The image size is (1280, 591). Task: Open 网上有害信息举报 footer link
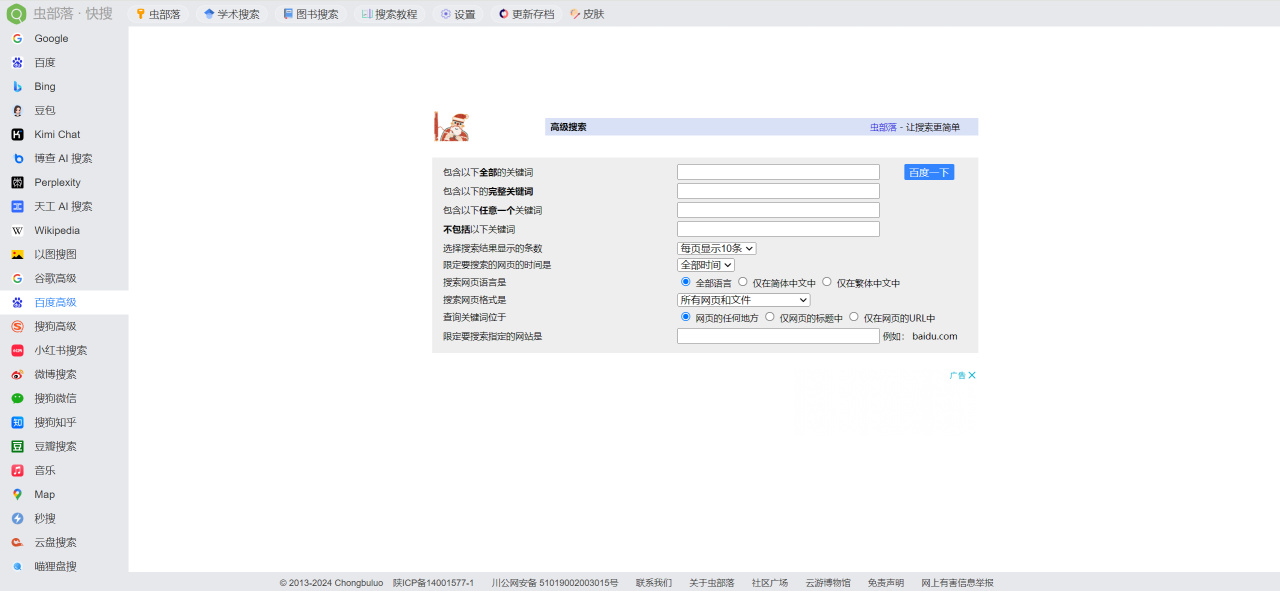pyautogui.click(x=958, y=583)
